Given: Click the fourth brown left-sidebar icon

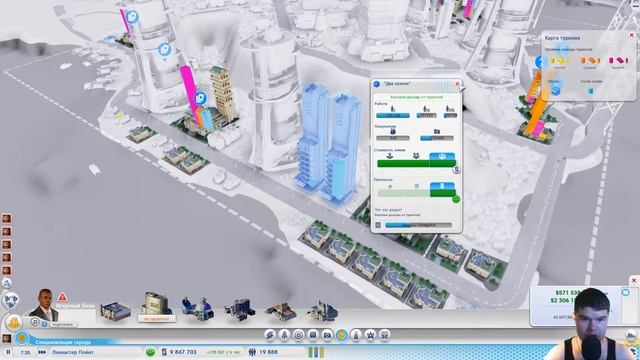Looking at the screenshot, I should pos(7,258).
